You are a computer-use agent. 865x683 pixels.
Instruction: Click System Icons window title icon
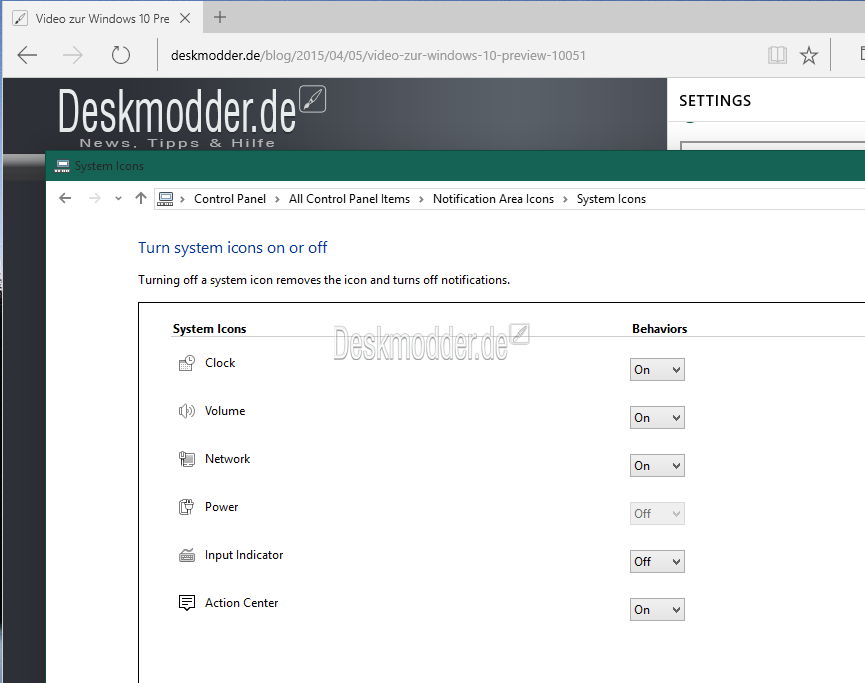pos(62,166)
